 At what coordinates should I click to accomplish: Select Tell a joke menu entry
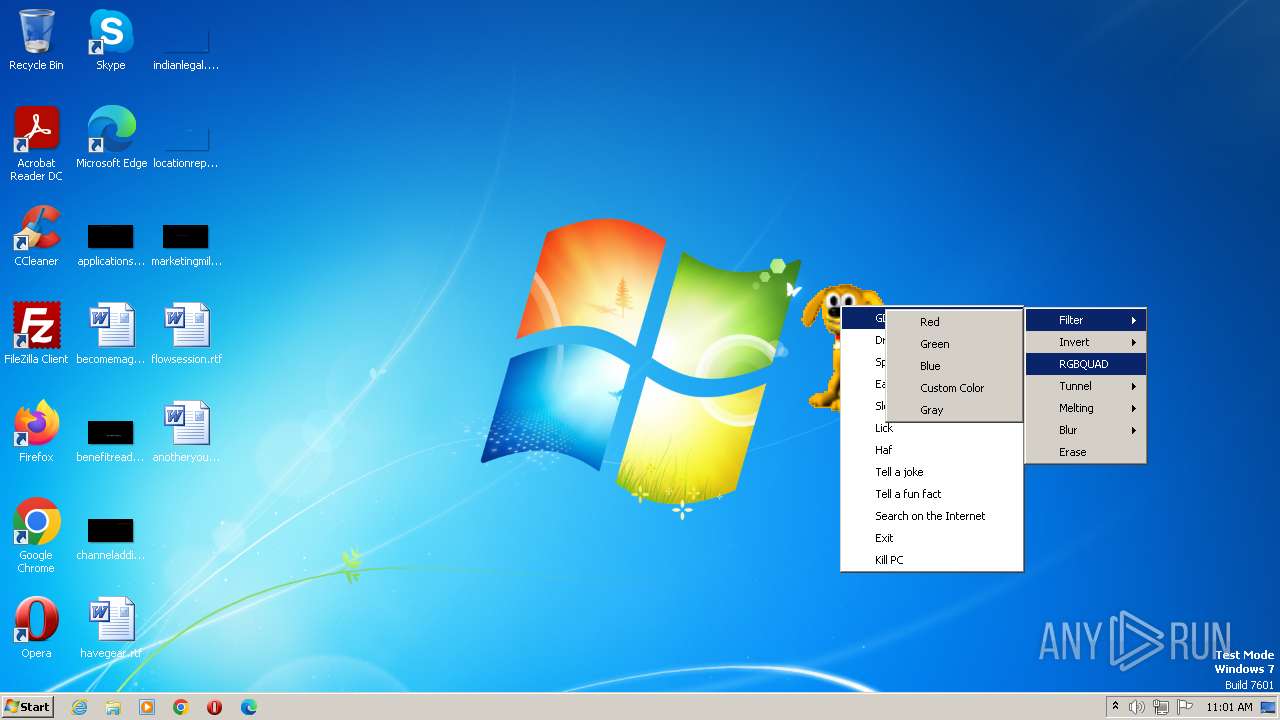point(932,472)
